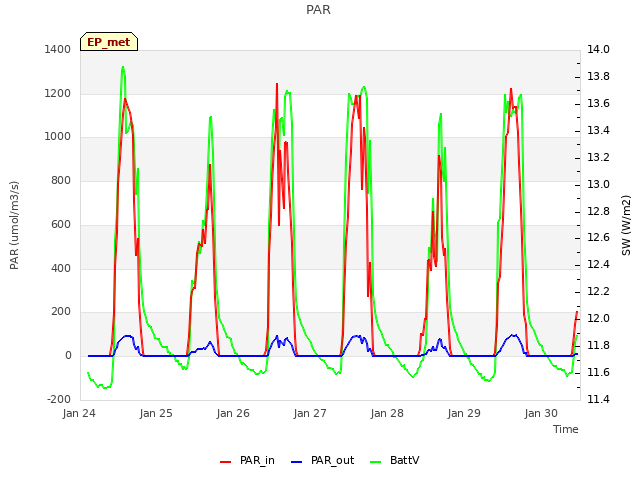This screenshot has width=640, height=480.
Task: Click the -200 left axis label
Action: [x=59, y=399]
